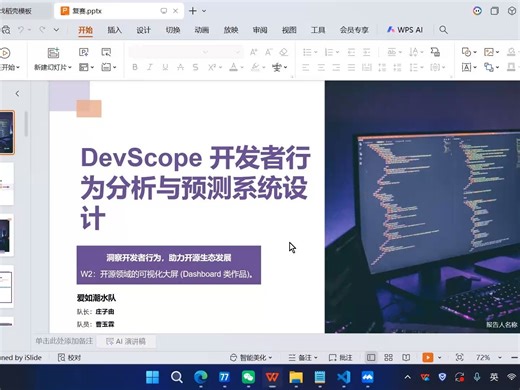
Task: Open Microsoft Edge from taskbar
Action: click(x=201, y=377)
